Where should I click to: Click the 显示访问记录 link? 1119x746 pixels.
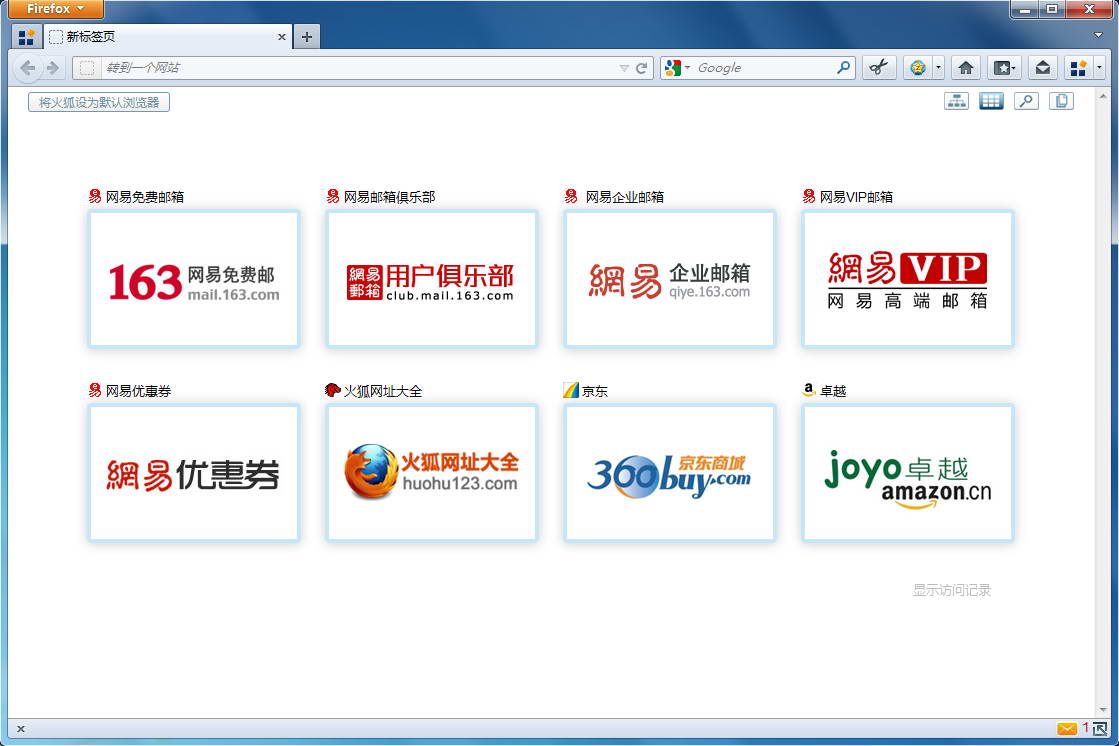[951, 590]
